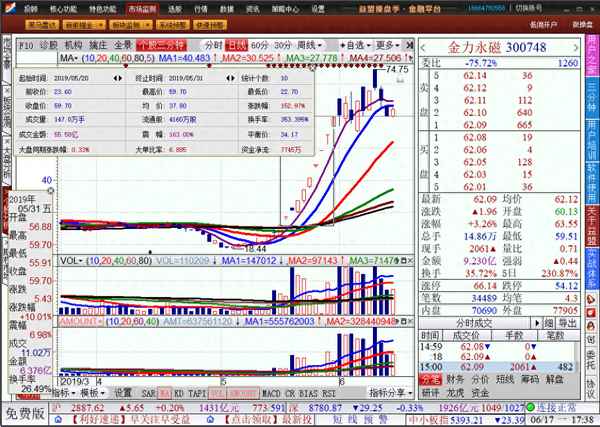
Task: Switch to the 日线 daily chart tab
Action: point(236,45)
